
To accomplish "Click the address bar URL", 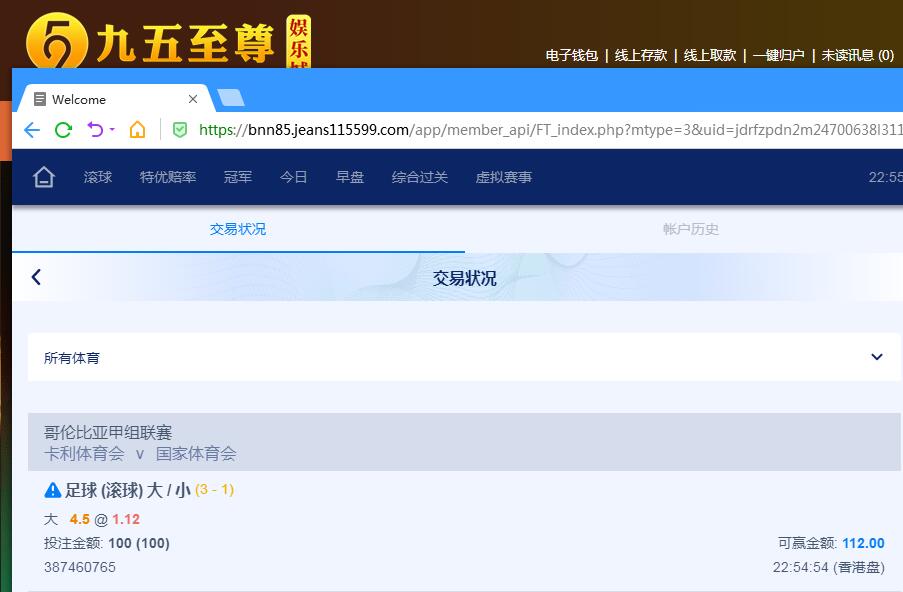I will tap(550, 130).
